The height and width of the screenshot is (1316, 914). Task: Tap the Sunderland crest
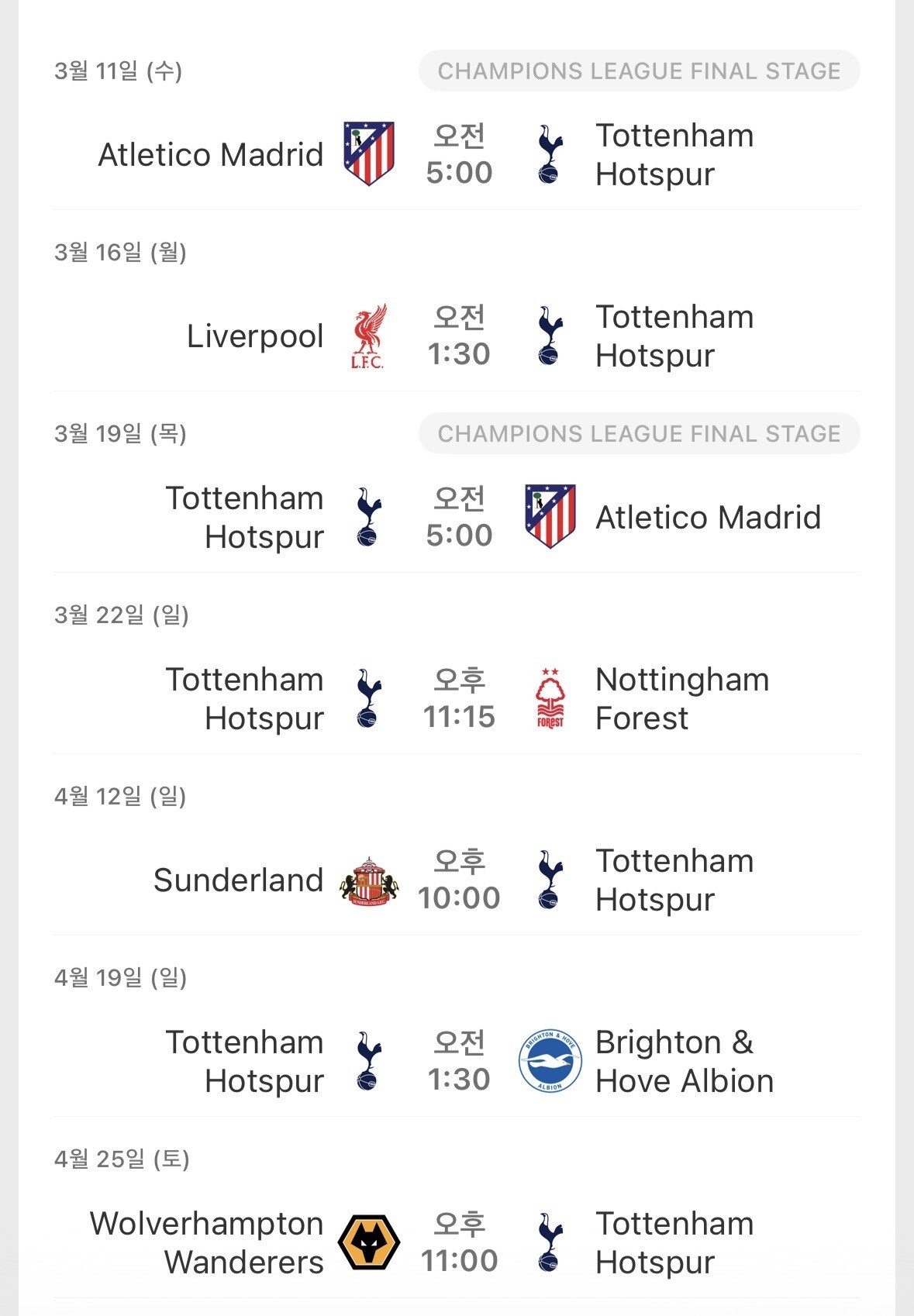tap(369, 880)
